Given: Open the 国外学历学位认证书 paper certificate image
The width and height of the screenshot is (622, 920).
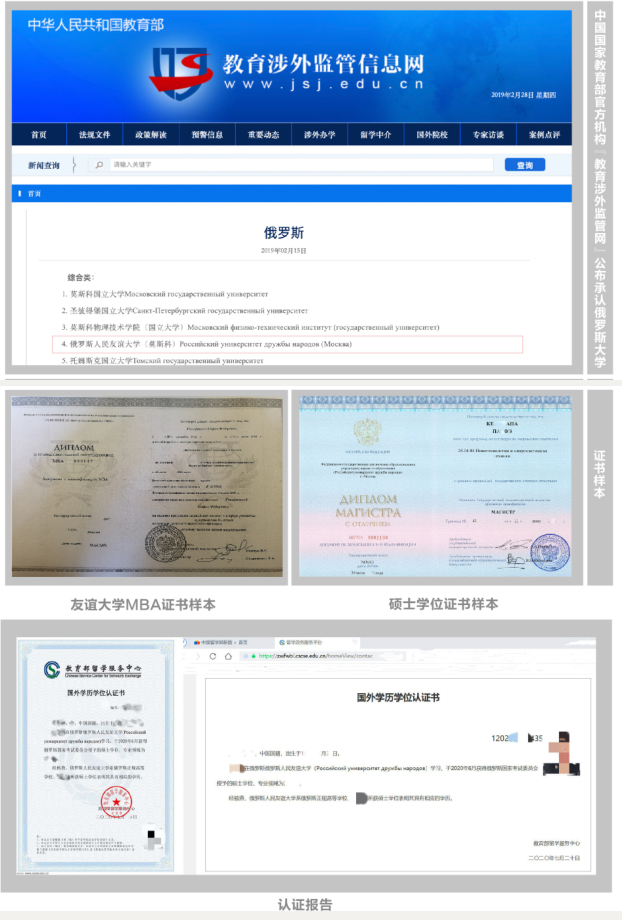Looking at the screenshot, I should 96,757.
